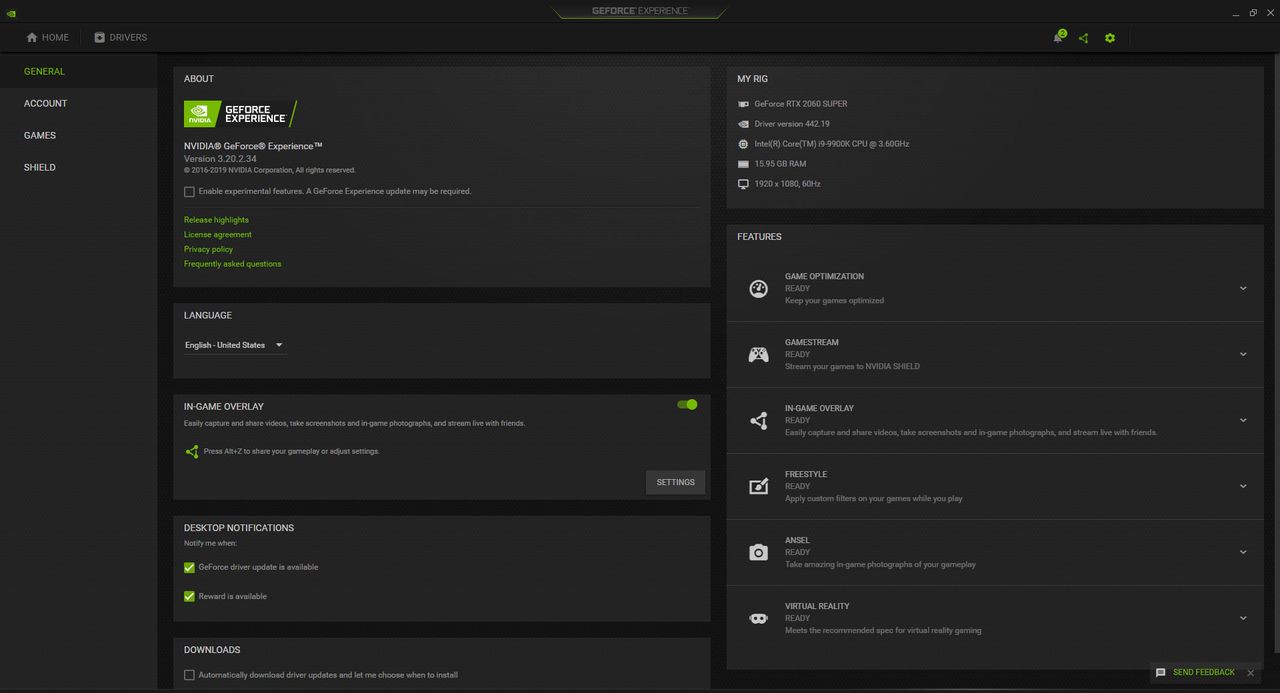Expand the Freestyle feature chevron
Screen dimensions: 1280x693
click(x=1243, y=486)
